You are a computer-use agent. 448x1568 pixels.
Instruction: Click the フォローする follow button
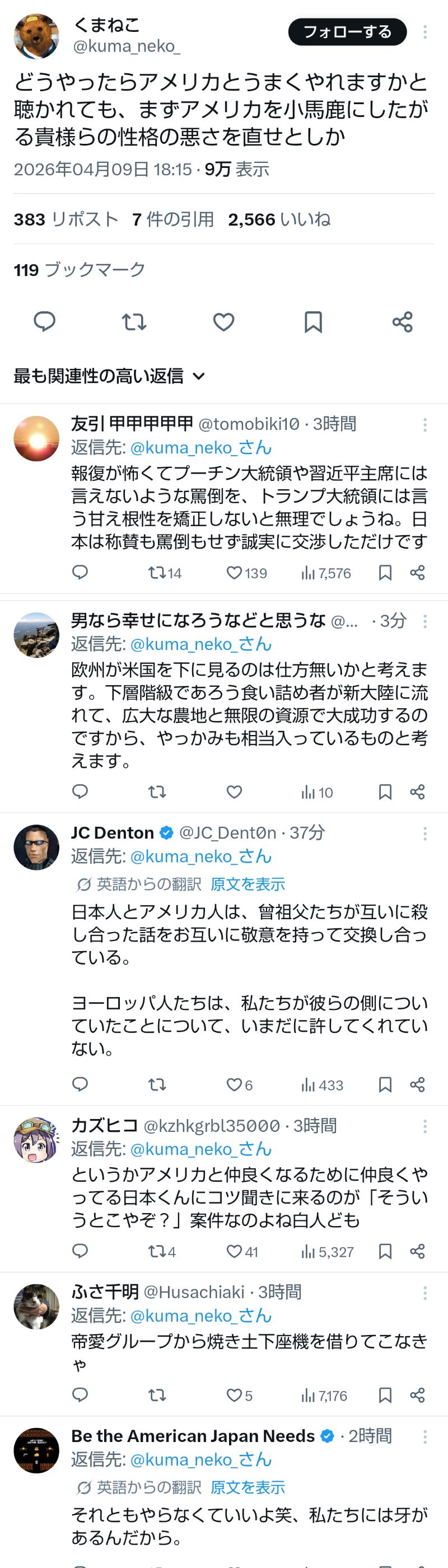(347, 32)
